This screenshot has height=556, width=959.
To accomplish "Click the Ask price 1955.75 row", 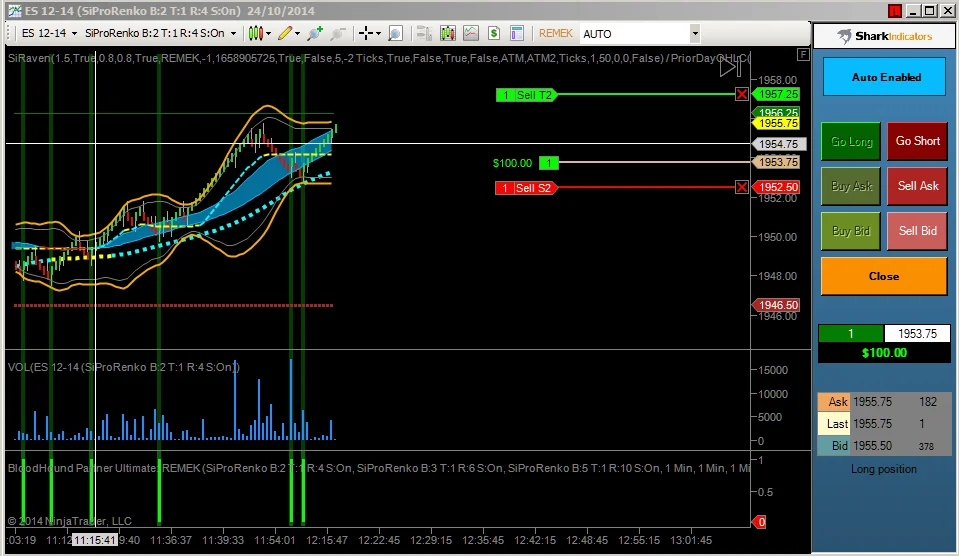I will coord(884,402).
